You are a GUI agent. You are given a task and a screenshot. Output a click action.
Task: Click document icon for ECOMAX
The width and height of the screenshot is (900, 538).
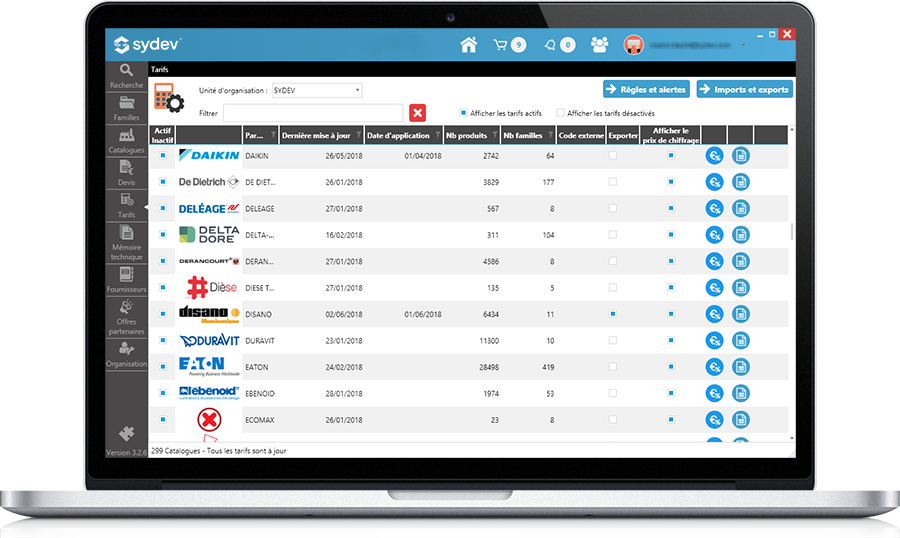pos(741,420)
